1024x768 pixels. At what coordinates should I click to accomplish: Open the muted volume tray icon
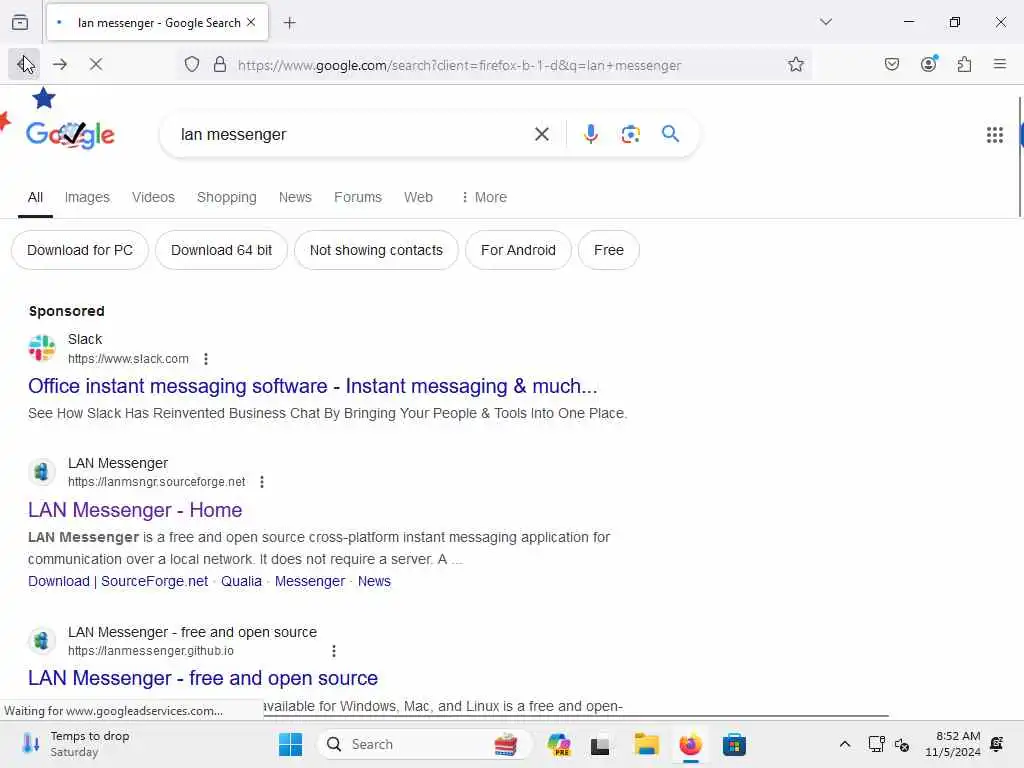tap(902, 744)
